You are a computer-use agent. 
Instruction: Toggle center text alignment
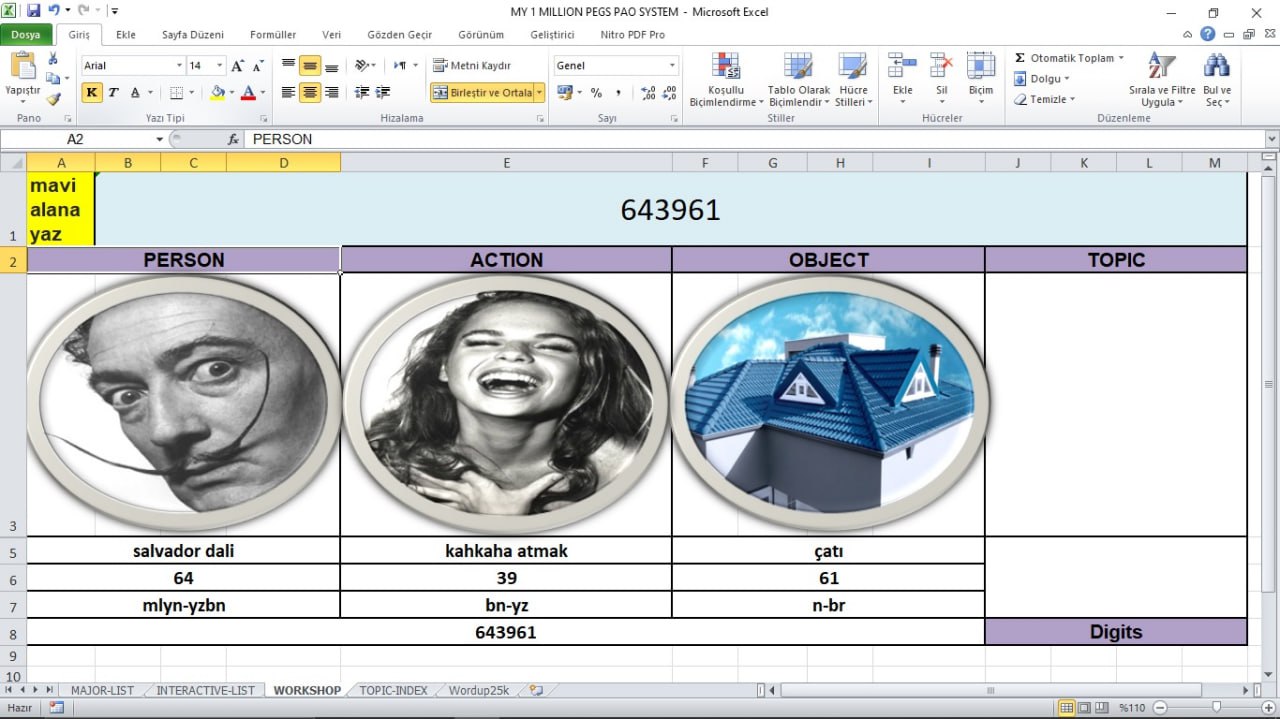point(308,92)
